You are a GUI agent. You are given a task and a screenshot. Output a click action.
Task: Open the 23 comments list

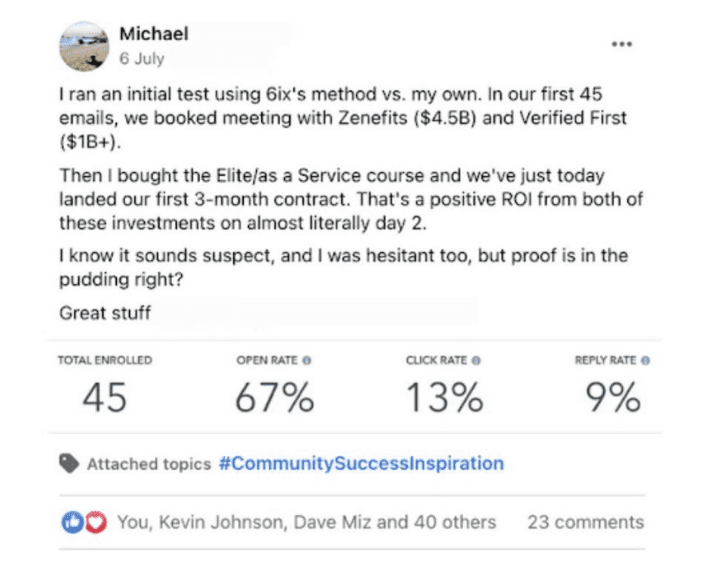(586, 522)
